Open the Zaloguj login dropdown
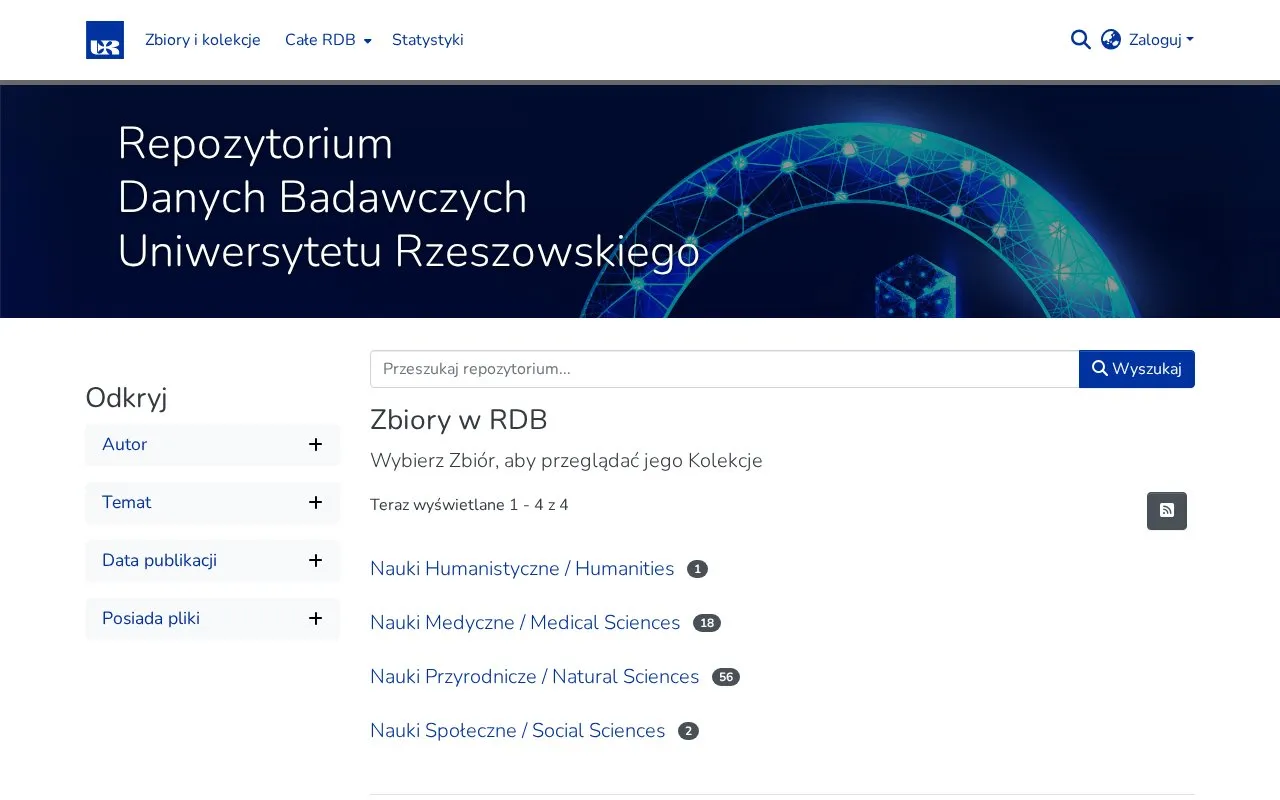The height and width of the screenshot is (800, 1280). pyautogui.click(x=1161, y=40)
